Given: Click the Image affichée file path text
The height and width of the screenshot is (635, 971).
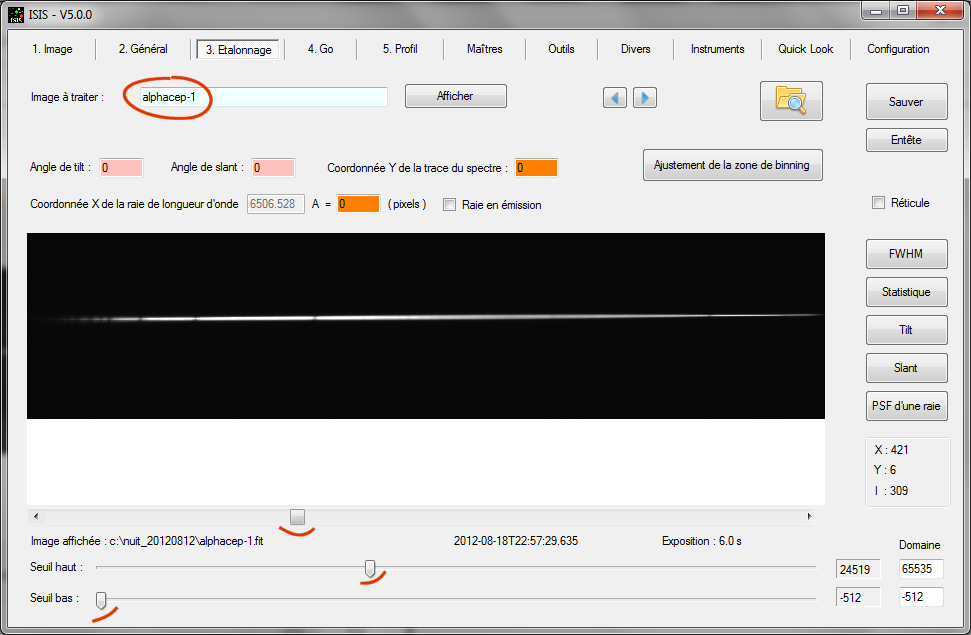Looking at the screenshot, I should pyautogui.click(x=147, y=541).
